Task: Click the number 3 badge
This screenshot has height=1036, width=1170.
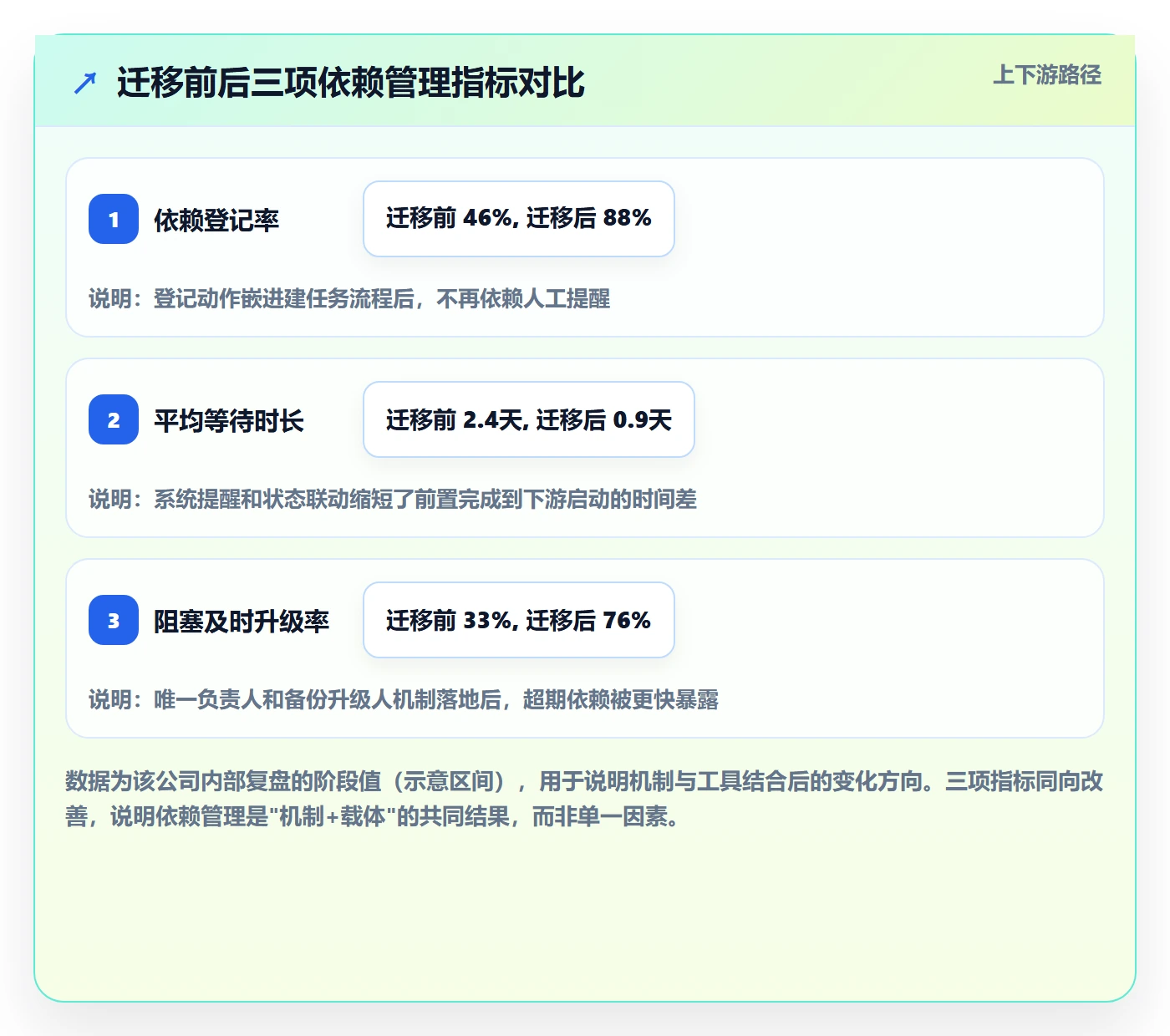Action: (x=114, y=620)
